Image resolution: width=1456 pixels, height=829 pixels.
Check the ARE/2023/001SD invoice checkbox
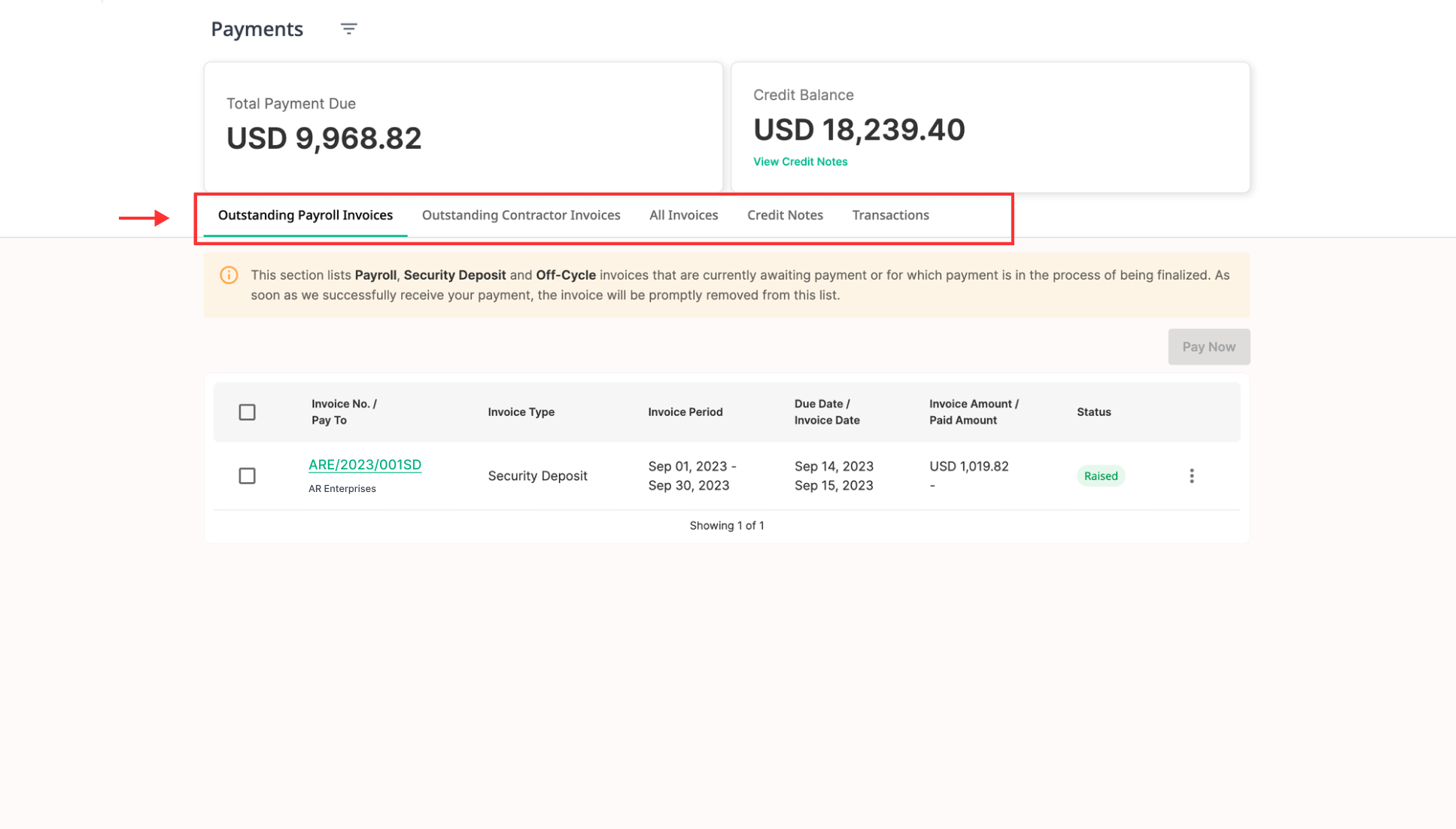point(247,475)
